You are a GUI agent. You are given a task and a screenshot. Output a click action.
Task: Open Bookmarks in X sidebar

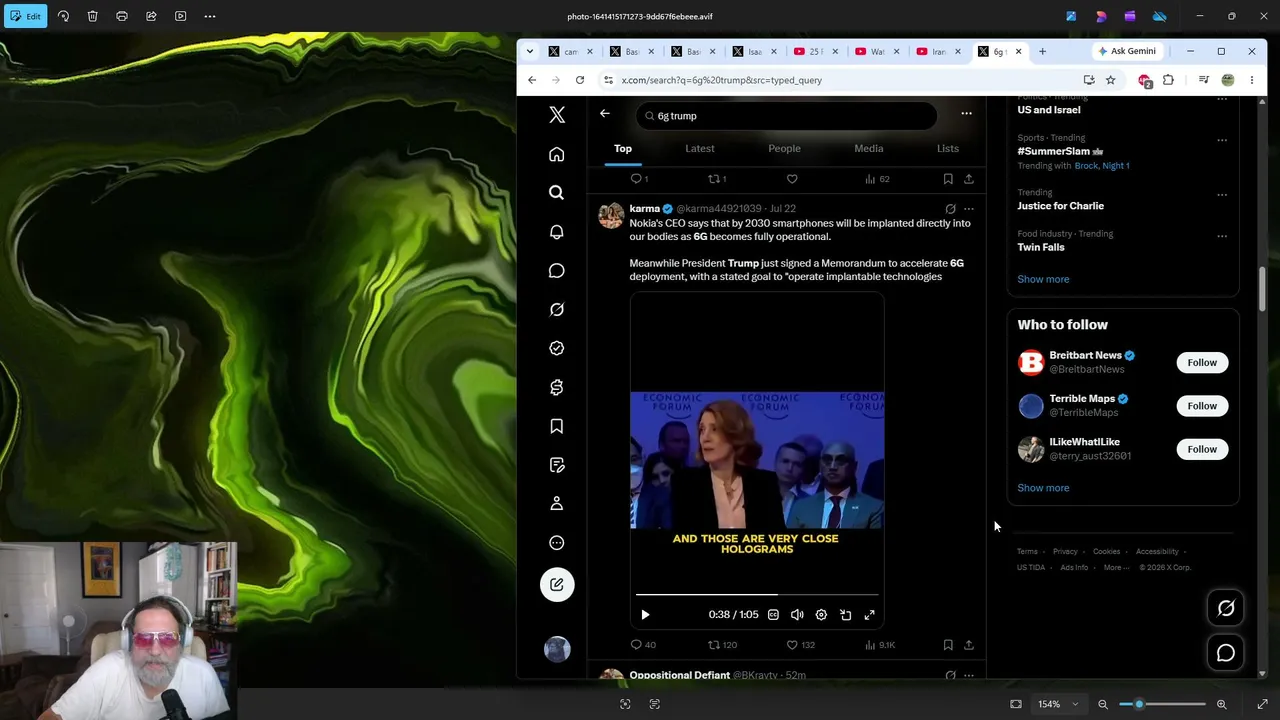557,426
